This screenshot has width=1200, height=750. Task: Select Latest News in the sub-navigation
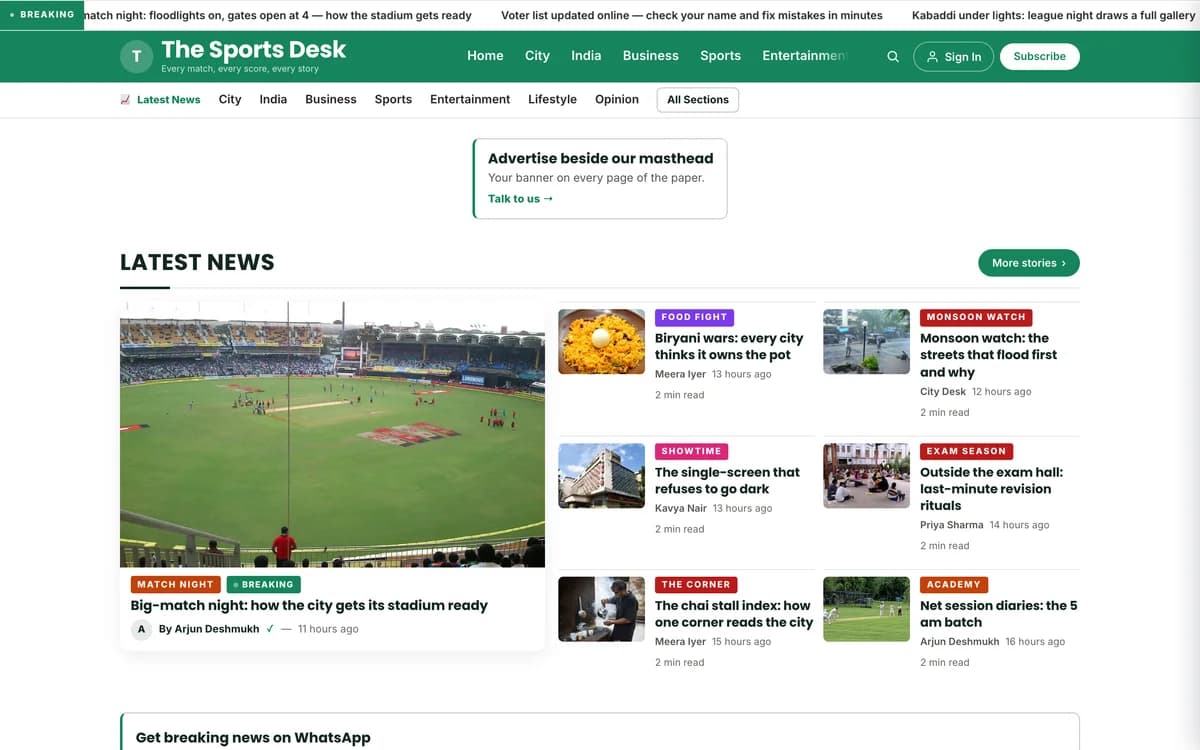pos(168,99)
